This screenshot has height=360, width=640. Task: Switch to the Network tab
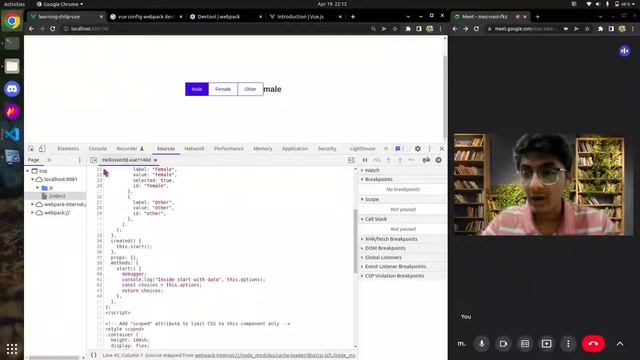194,149
